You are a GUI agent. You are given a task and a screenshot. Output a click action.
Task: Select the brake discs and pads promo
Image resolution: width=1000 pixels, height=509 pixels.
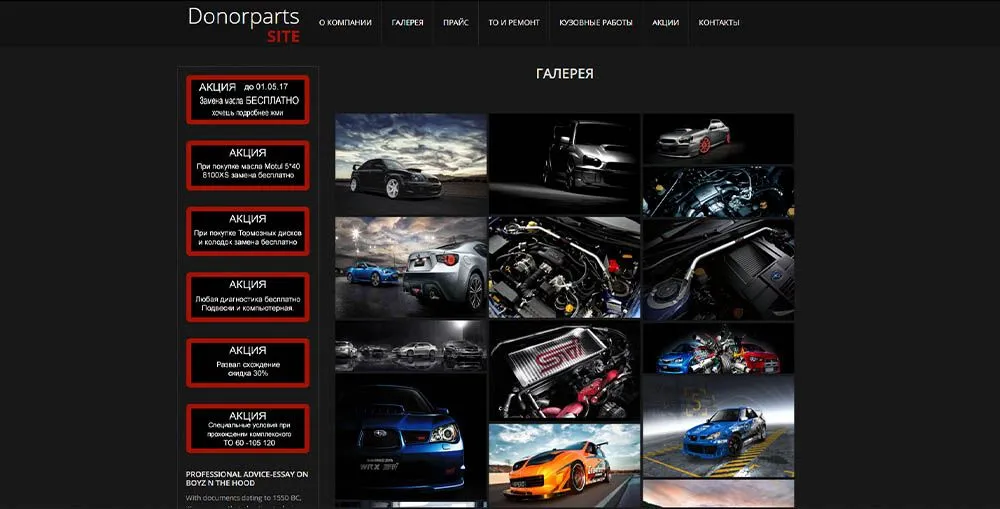(x=247, y=231)
